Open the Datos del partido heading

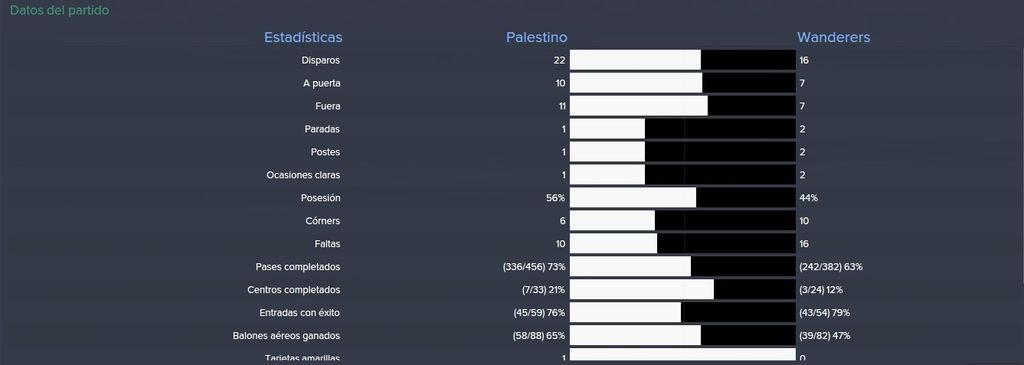pos(59,10)
